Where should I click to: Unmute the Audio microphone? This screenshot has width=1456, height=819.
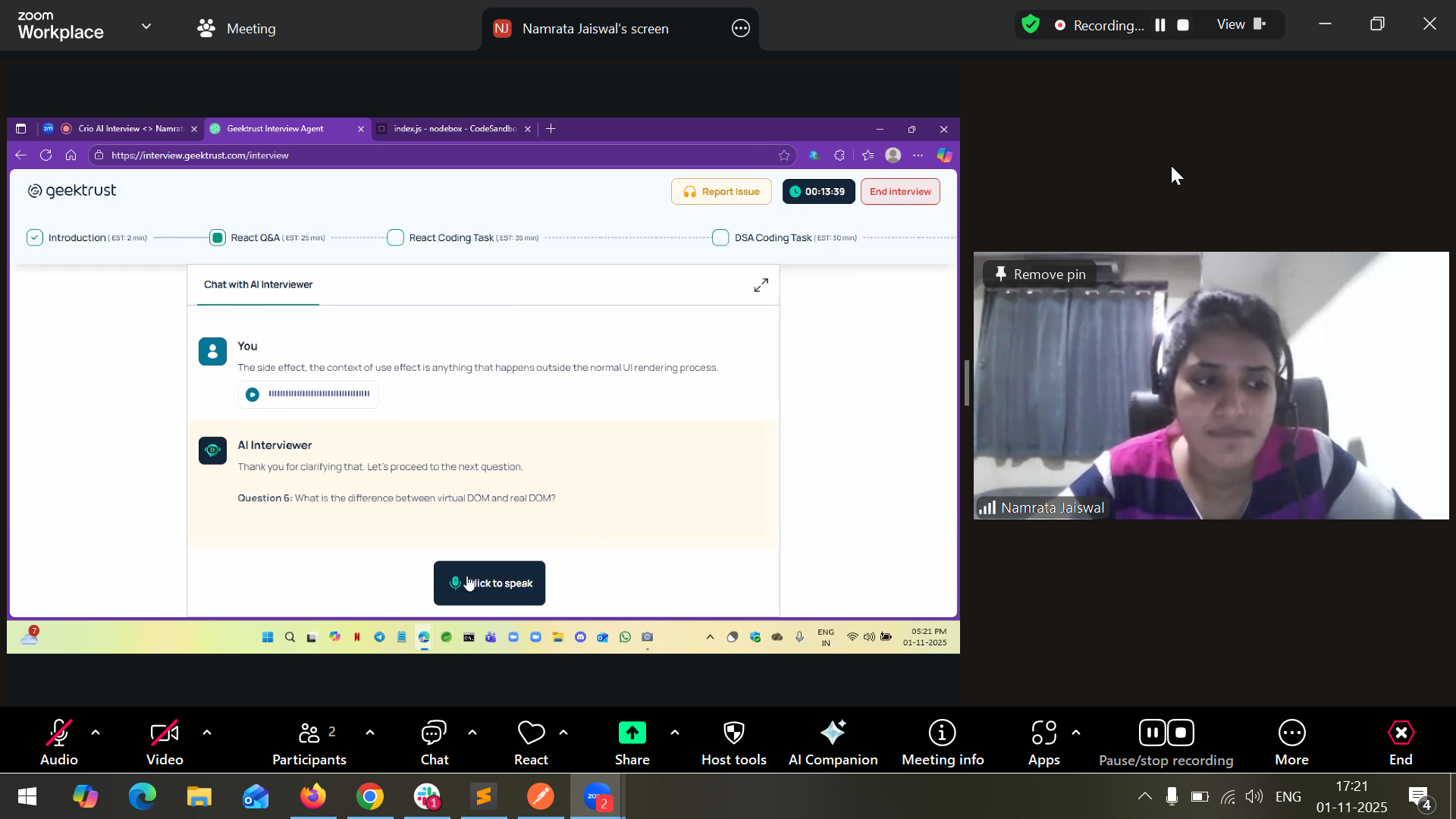58,733
